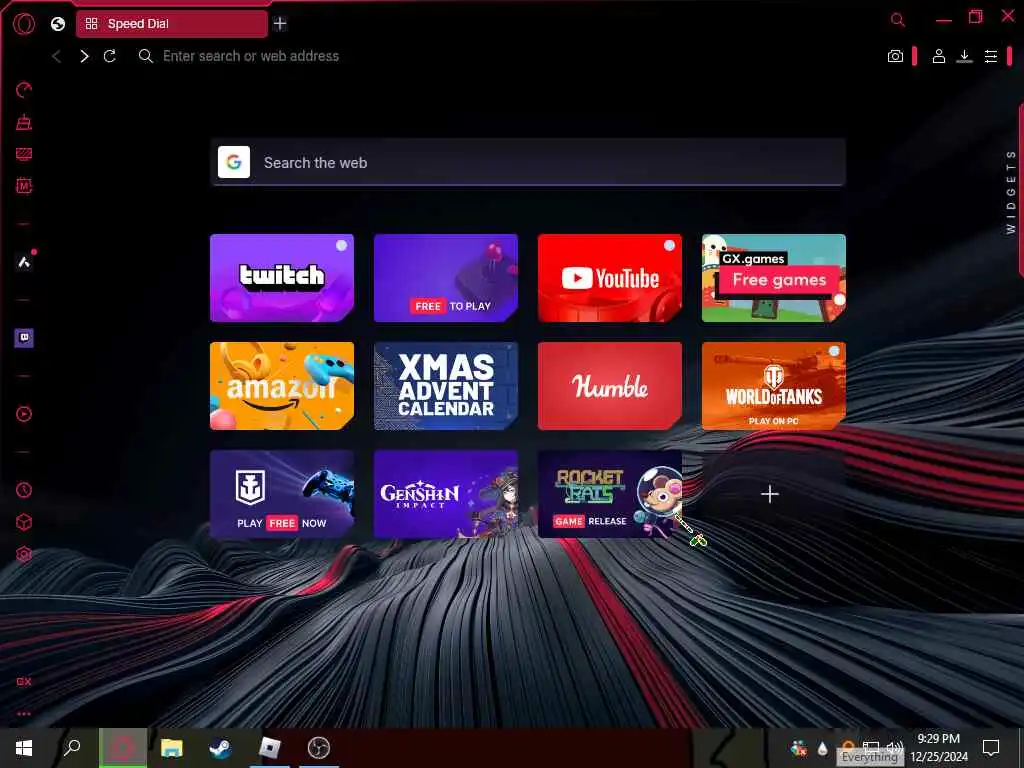This screenshot has height=768, width=1024.
Task: Click the globe workspace icon
Action: [58, 24]
